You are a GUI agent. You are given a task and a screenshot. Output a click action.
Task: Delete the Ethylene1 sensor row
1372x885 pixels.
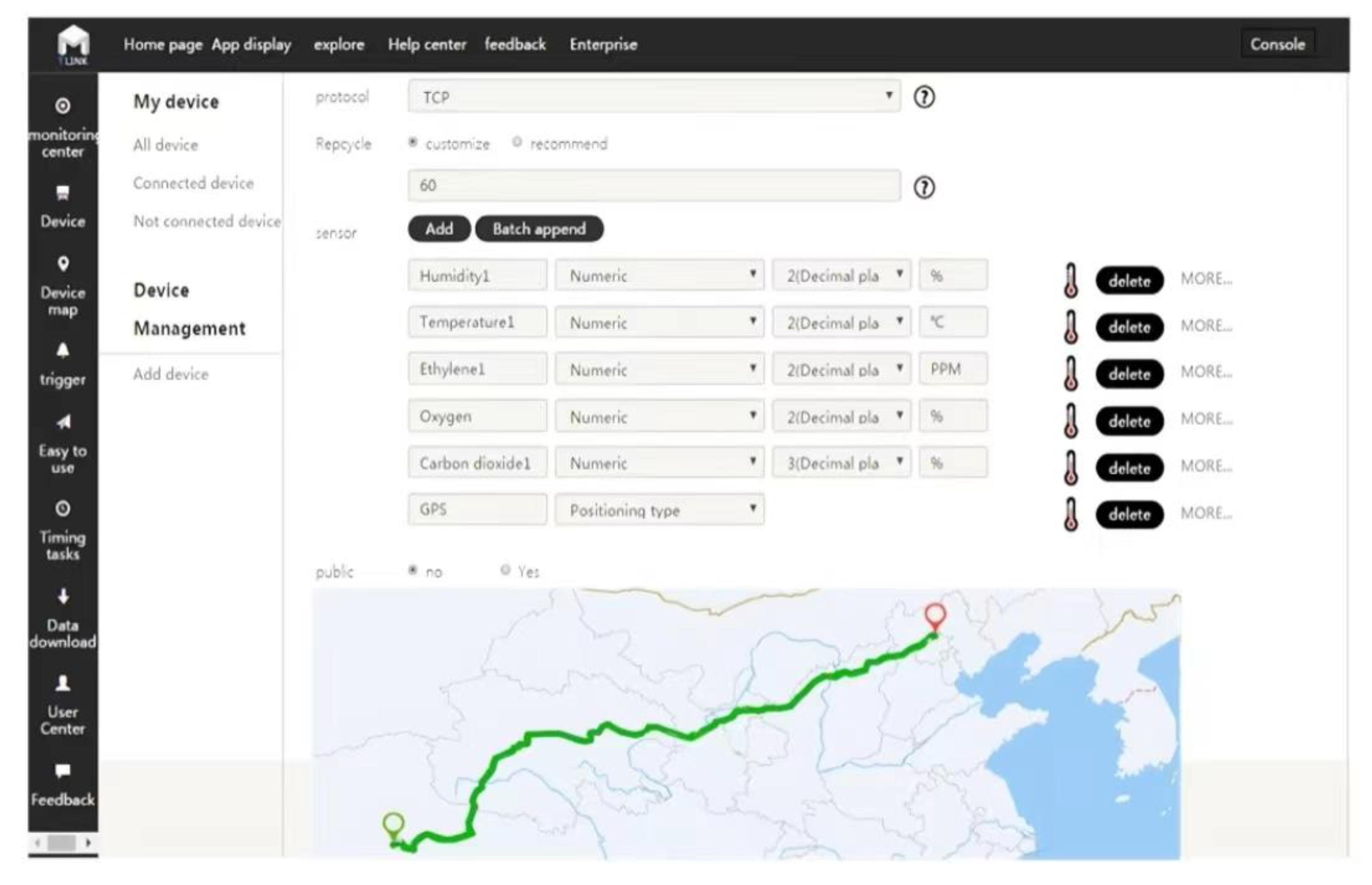1129,374
